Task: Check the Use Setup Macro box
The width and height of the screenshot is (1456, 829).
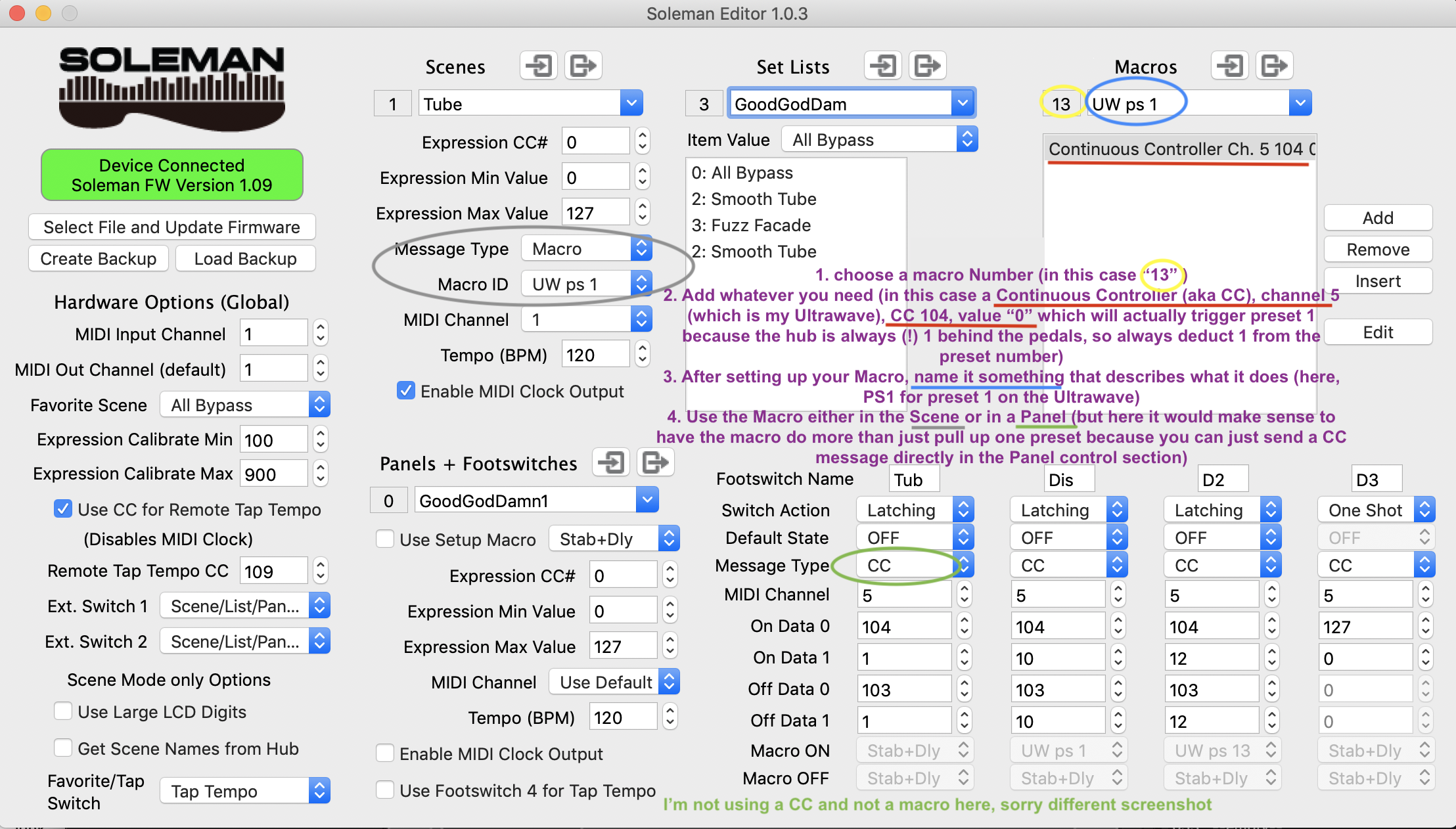Action: click(385, 539)
